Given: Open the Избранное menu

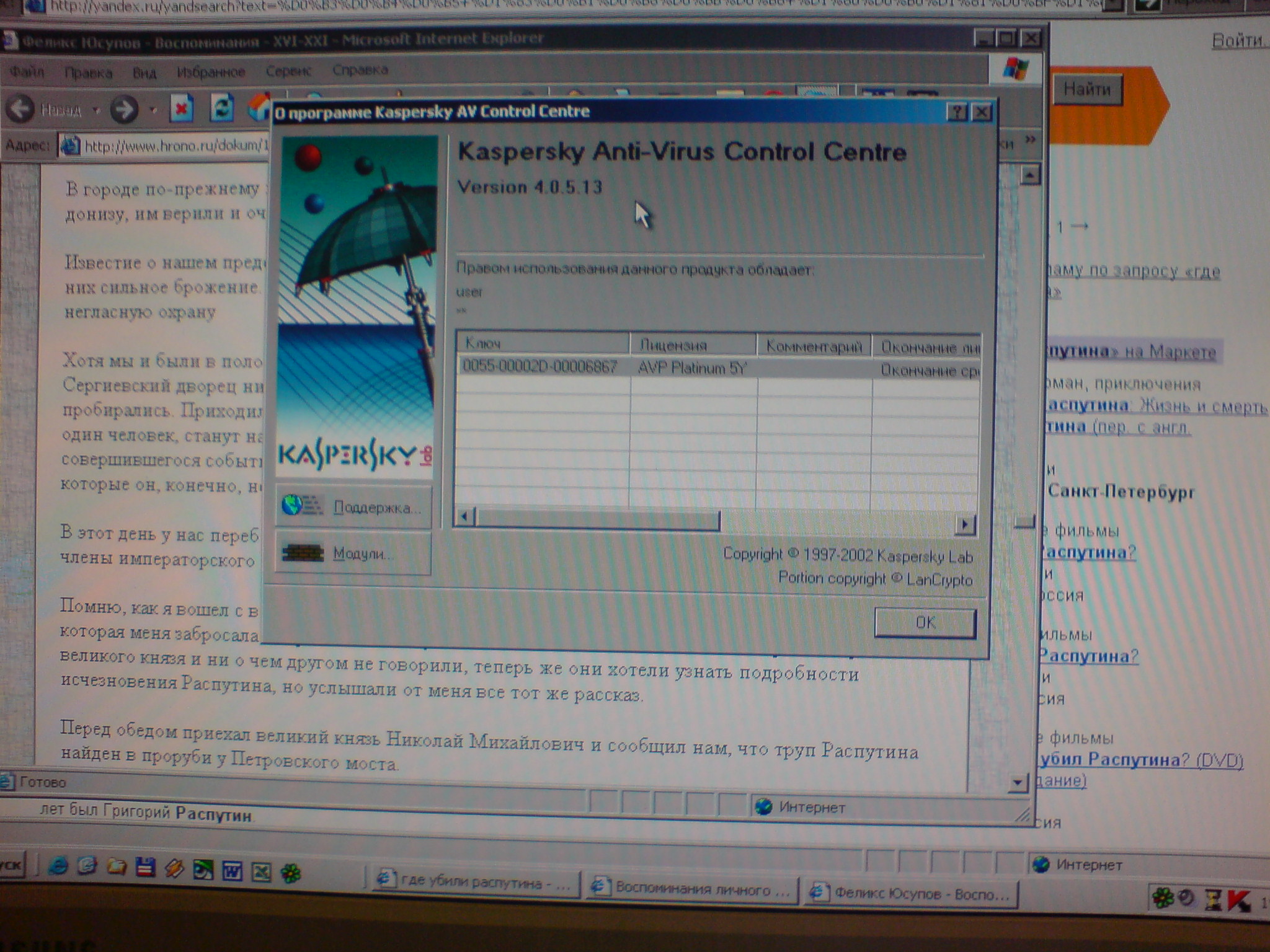Looking at the screenshot, I should pos(211,72).
